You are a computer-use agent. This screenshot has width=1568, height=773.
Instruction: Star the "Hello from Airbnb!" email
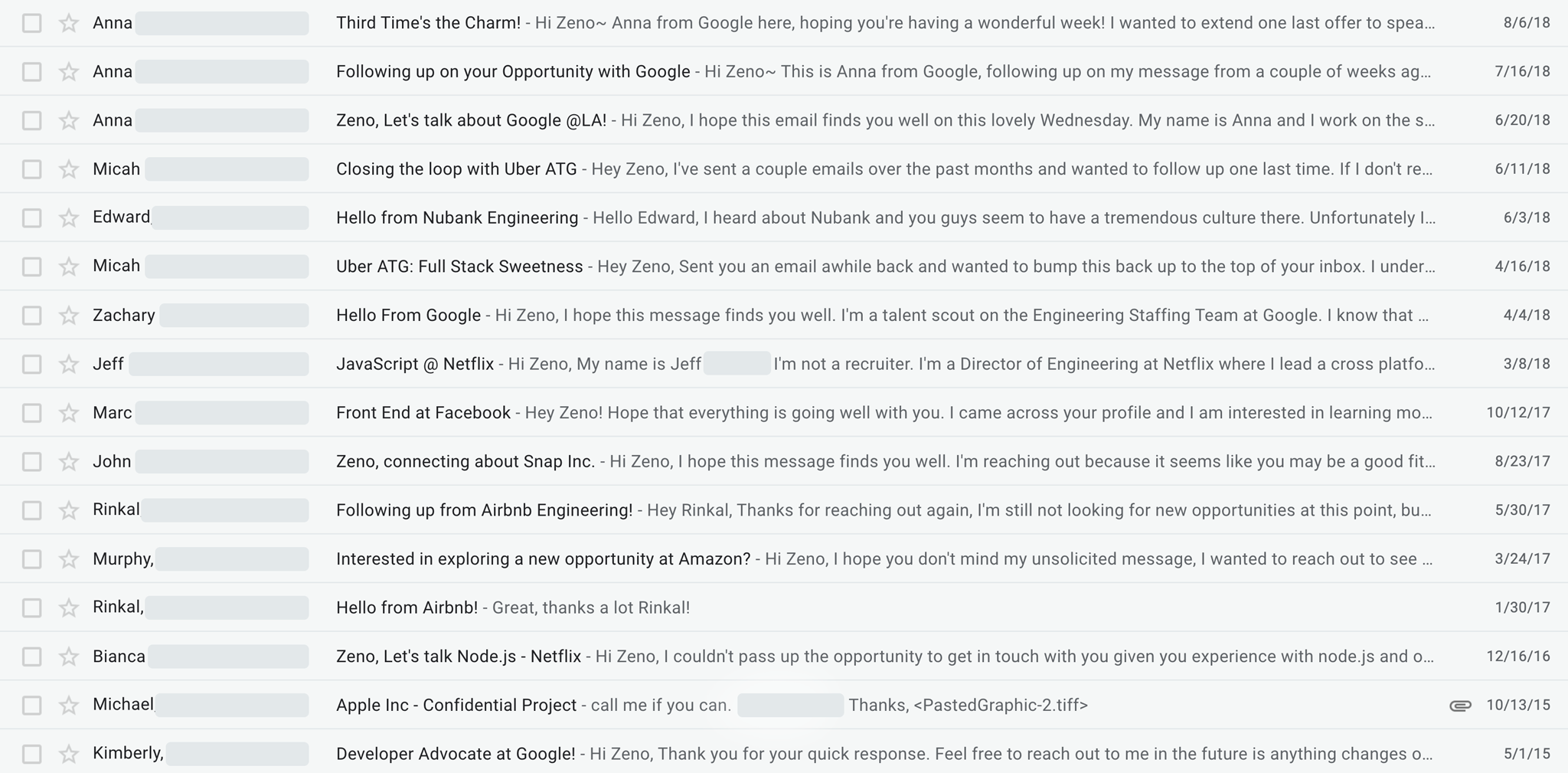click(68, 607)
